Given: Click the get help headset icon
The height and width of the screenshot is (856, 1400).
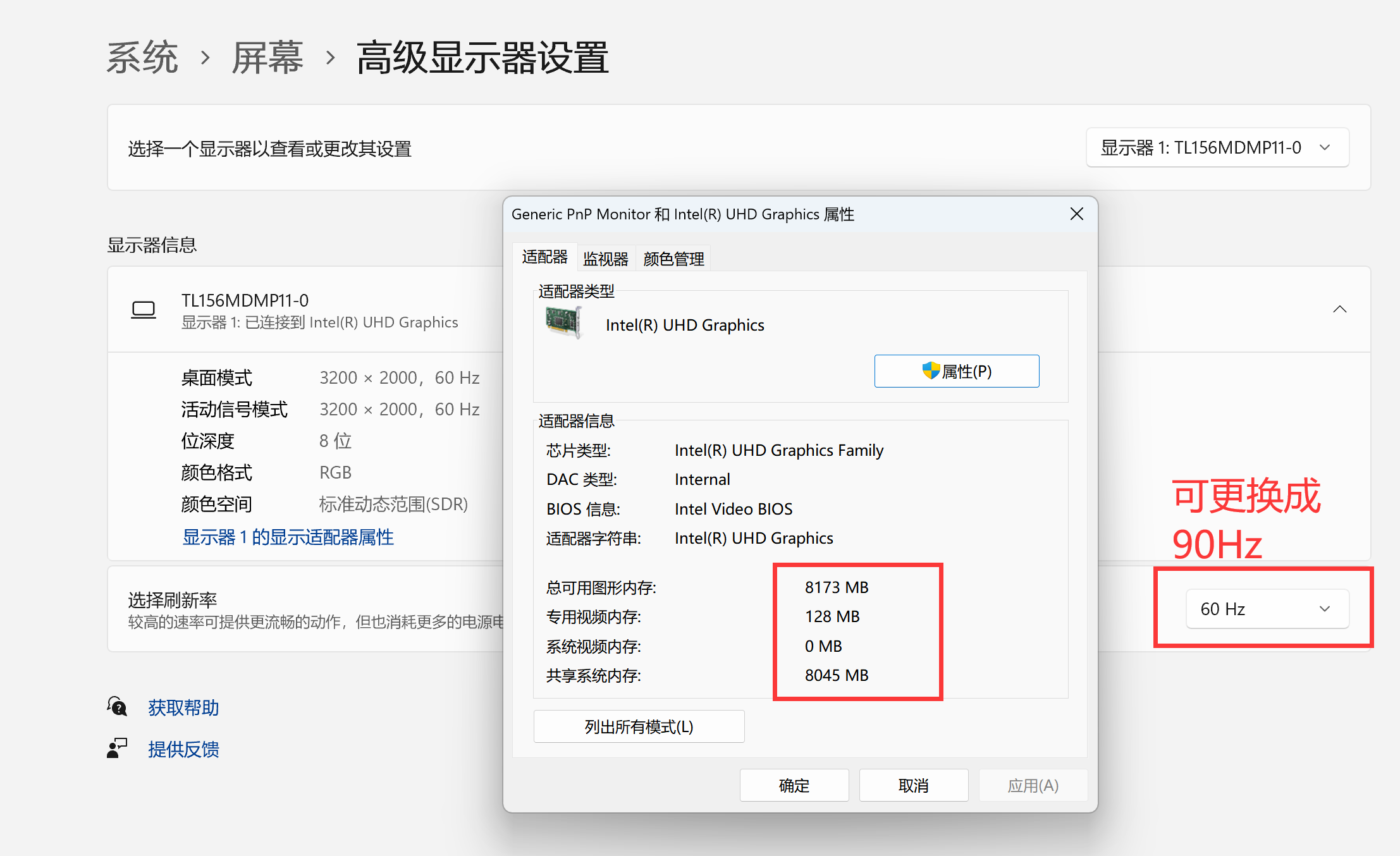Looking at the screenshot, I should (118, 707).
